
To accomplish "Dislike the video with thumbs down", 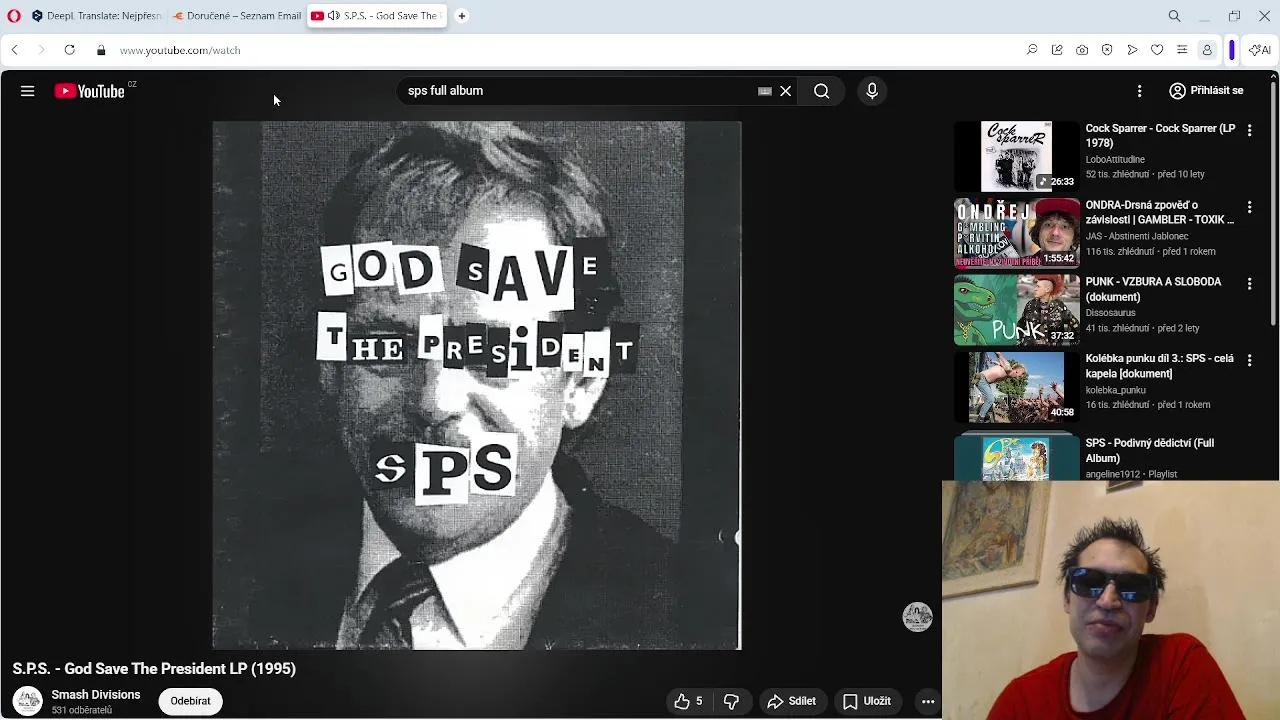I will pyautogui.click(x=731, y=702).
